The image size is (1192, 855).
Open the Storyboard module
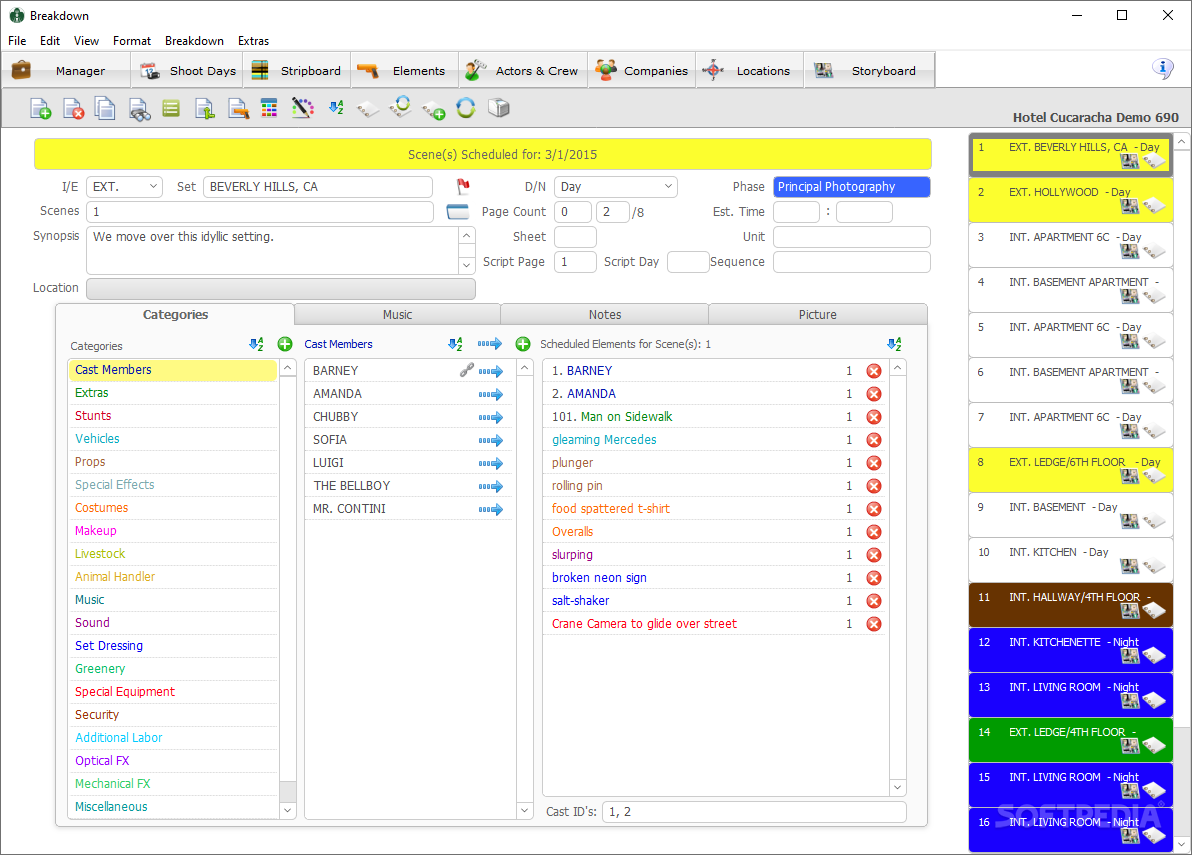pyautogui.click(x=869, y=71)
